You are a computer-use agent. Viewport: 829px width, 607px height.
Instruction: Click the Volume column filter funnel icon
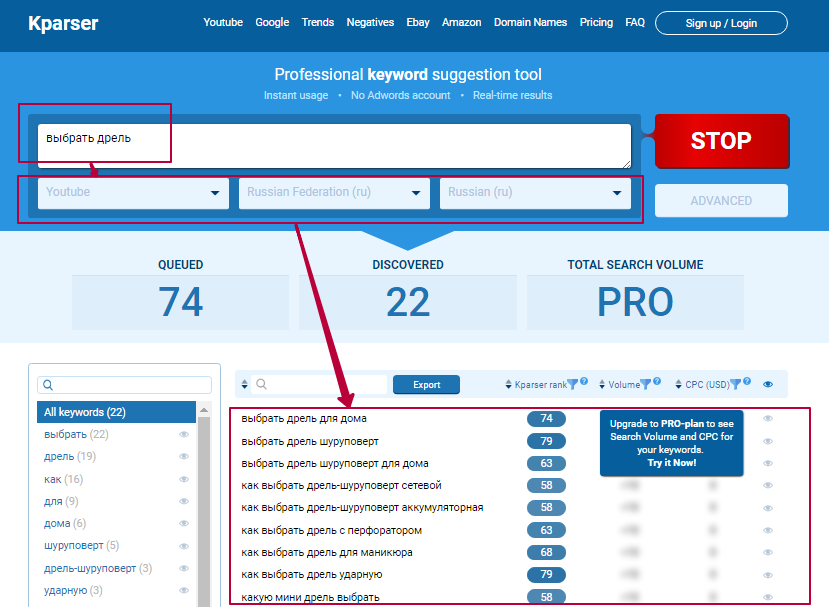(x=646, y=384)
